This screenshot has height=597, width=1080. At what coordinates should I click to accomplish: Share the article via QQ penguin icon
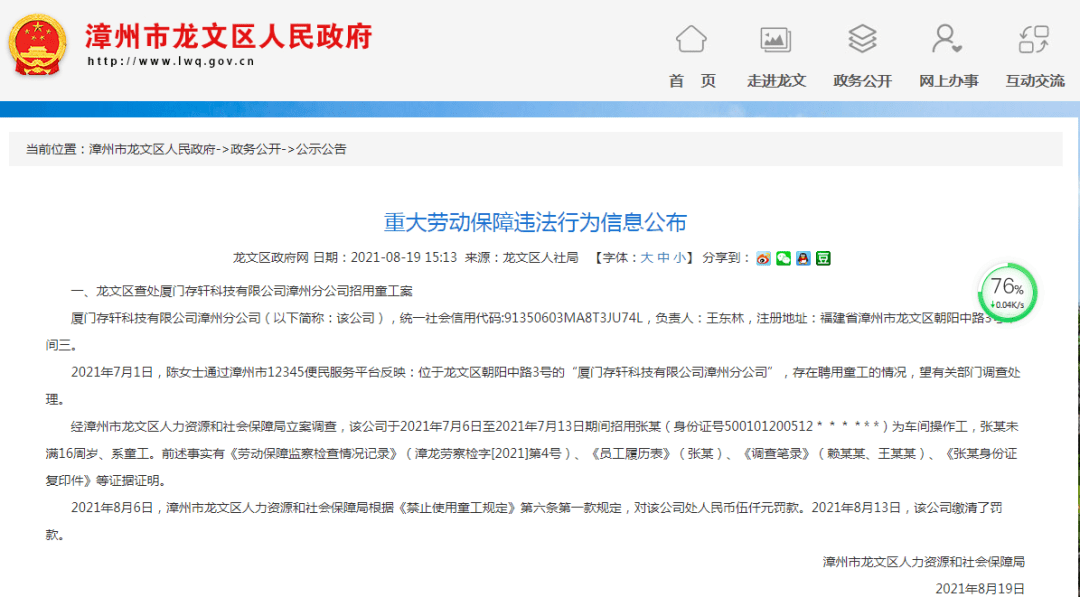(x=803, y=258)
